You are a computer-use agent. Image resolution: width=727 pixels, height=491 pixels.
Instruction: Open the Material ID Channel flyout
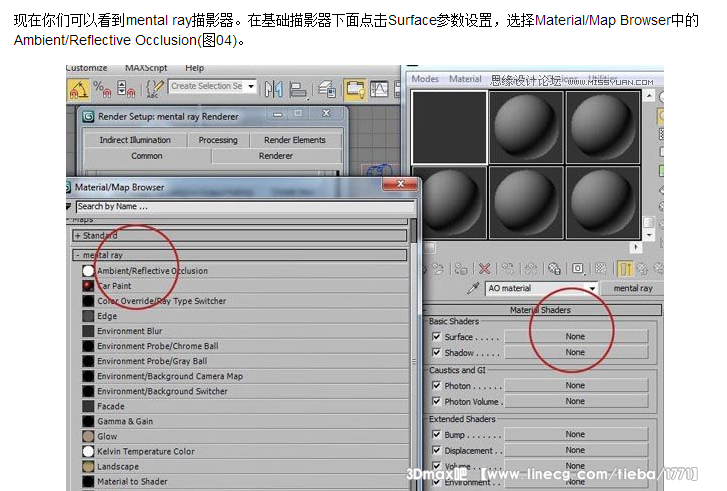[x=577, y=268]
